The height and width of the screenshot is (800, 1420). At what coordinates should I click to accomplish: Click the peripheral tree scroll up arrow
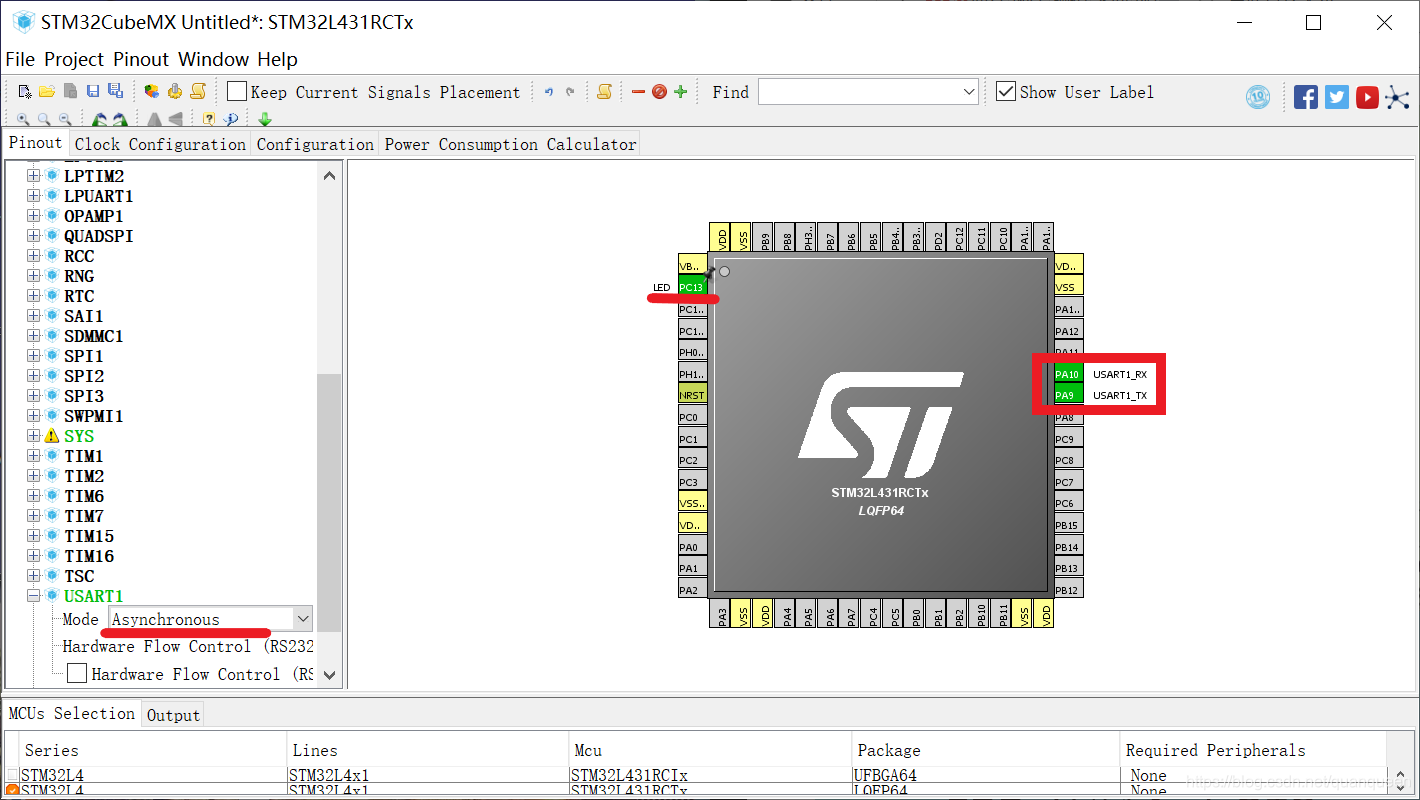tap(329, 175)
